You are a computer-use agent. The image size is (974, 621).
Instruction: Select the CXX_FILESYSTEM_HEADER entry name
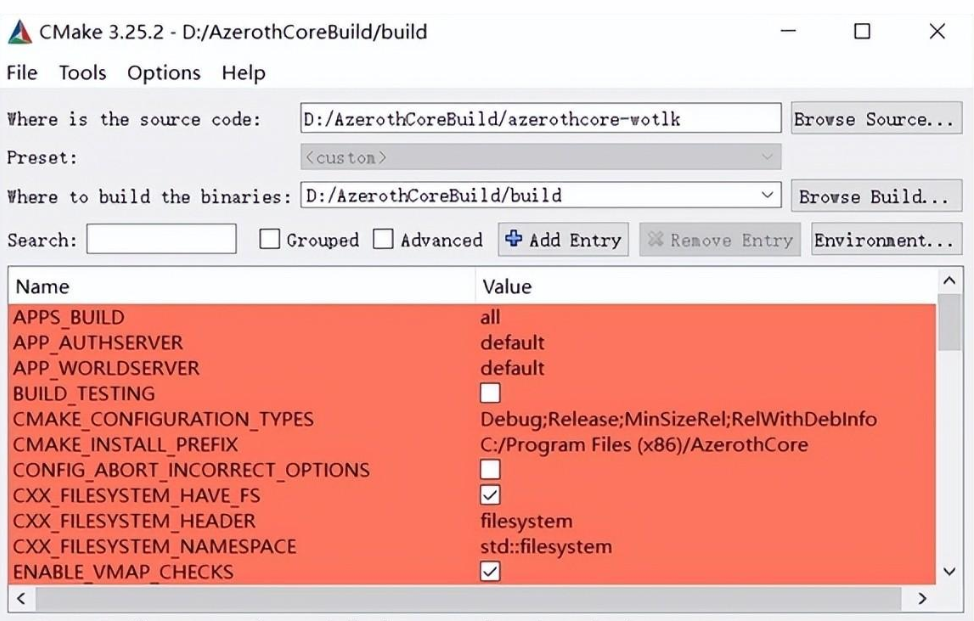tap(134, 521)
